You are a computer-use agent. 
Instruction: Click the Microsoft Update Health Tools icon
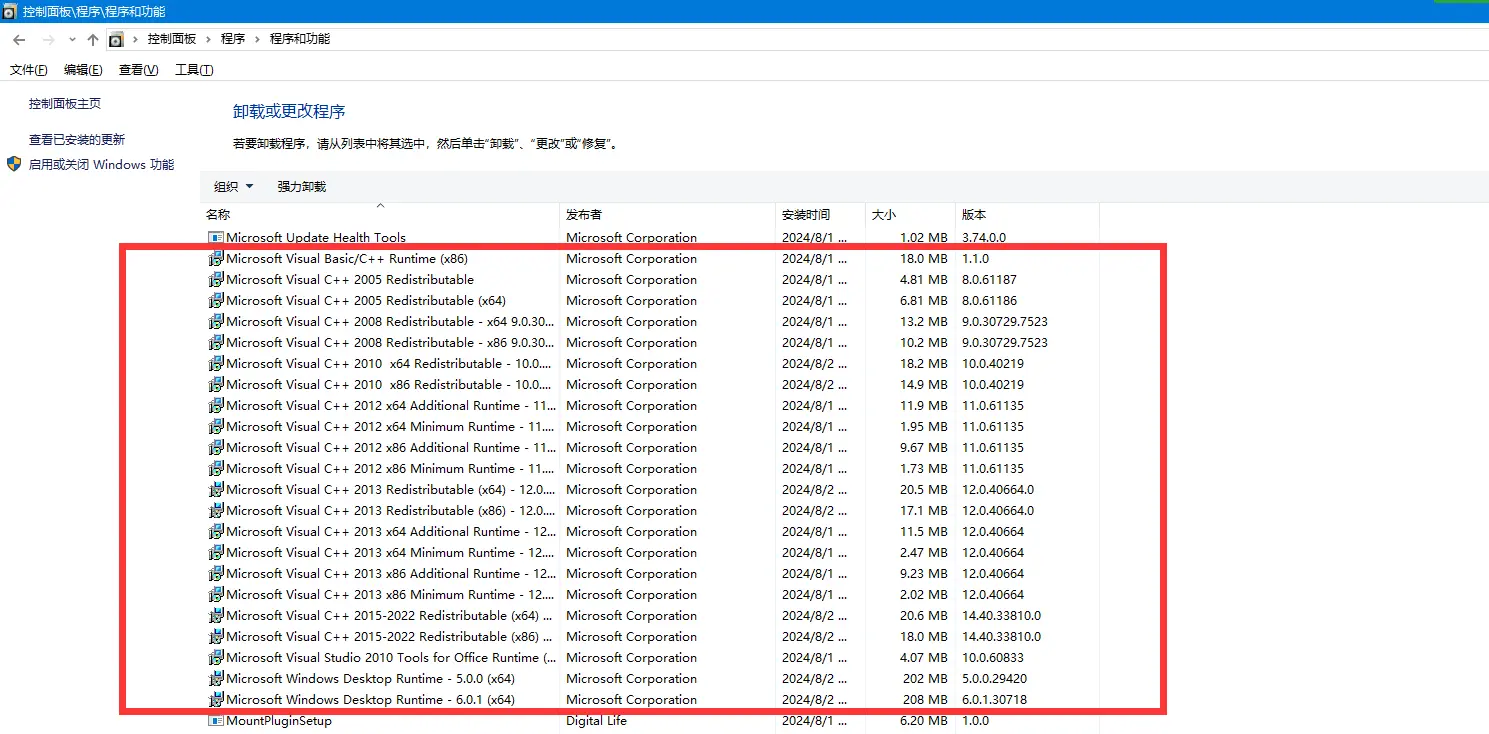point(216,238)
